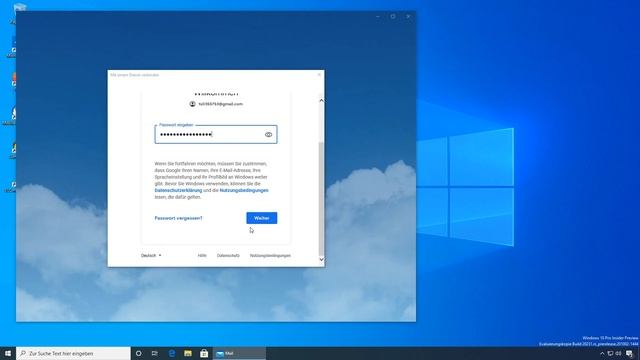Click the taskbar search box

click(x=73, y=353)
